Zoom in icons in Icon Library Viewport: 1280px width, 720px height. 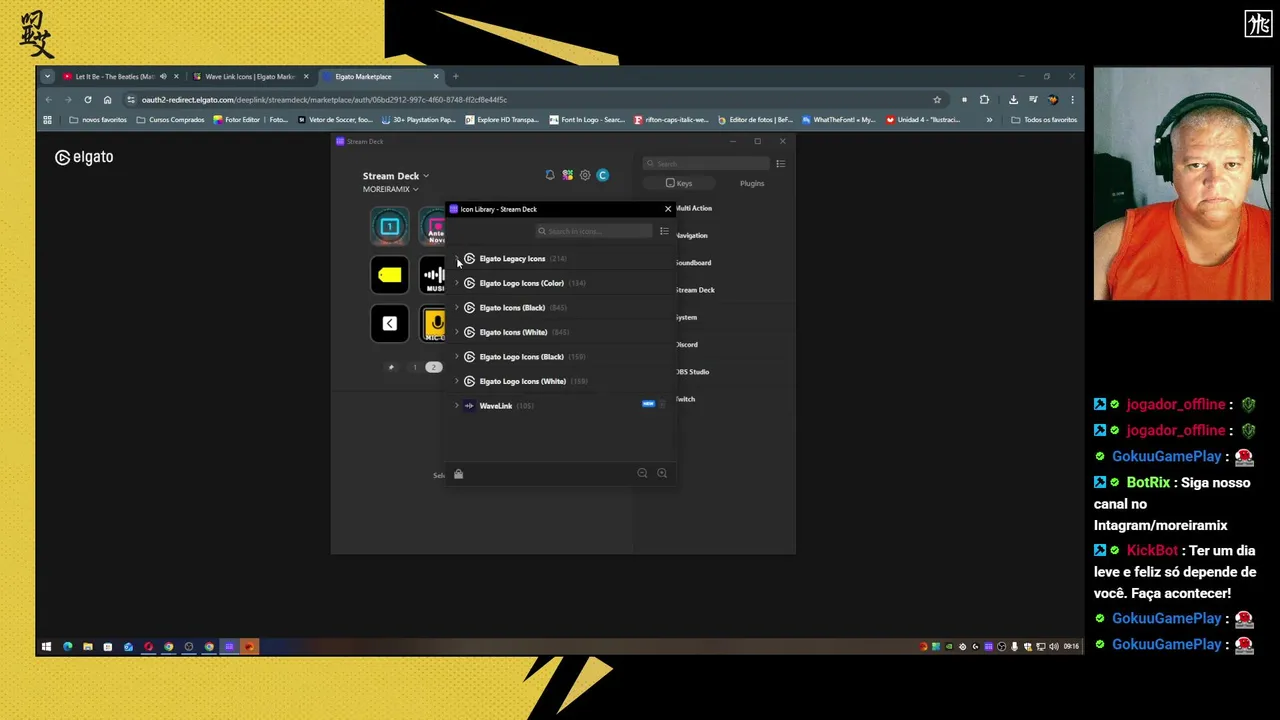point(662,473)
